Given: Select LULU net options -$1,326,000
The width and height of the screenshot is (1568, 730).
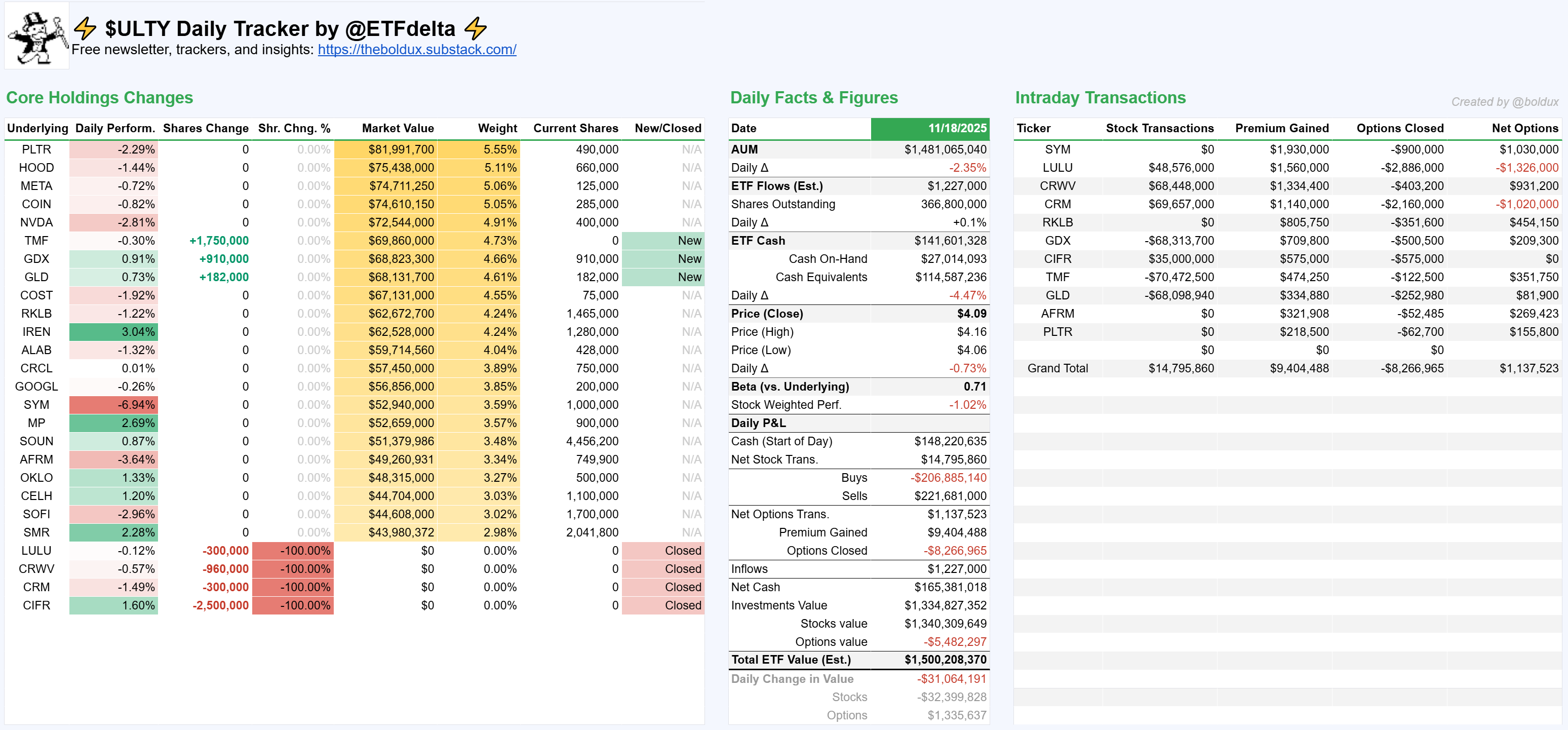Looking at the screenshot, I should click(x=1526, y=168).
